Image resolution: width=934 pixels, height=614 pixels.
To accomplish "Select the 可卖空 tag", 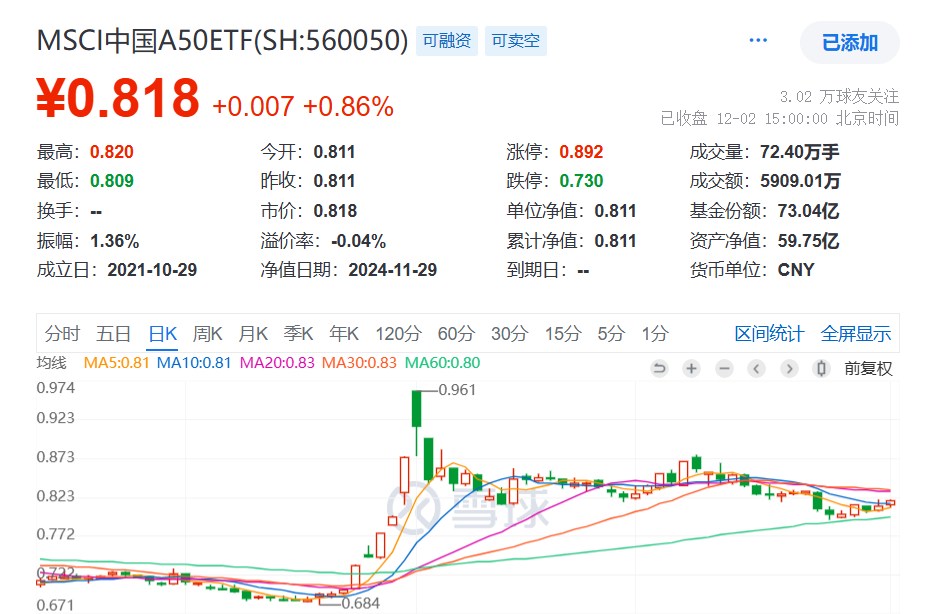I will pyautogui.click(x=516, y=40).
